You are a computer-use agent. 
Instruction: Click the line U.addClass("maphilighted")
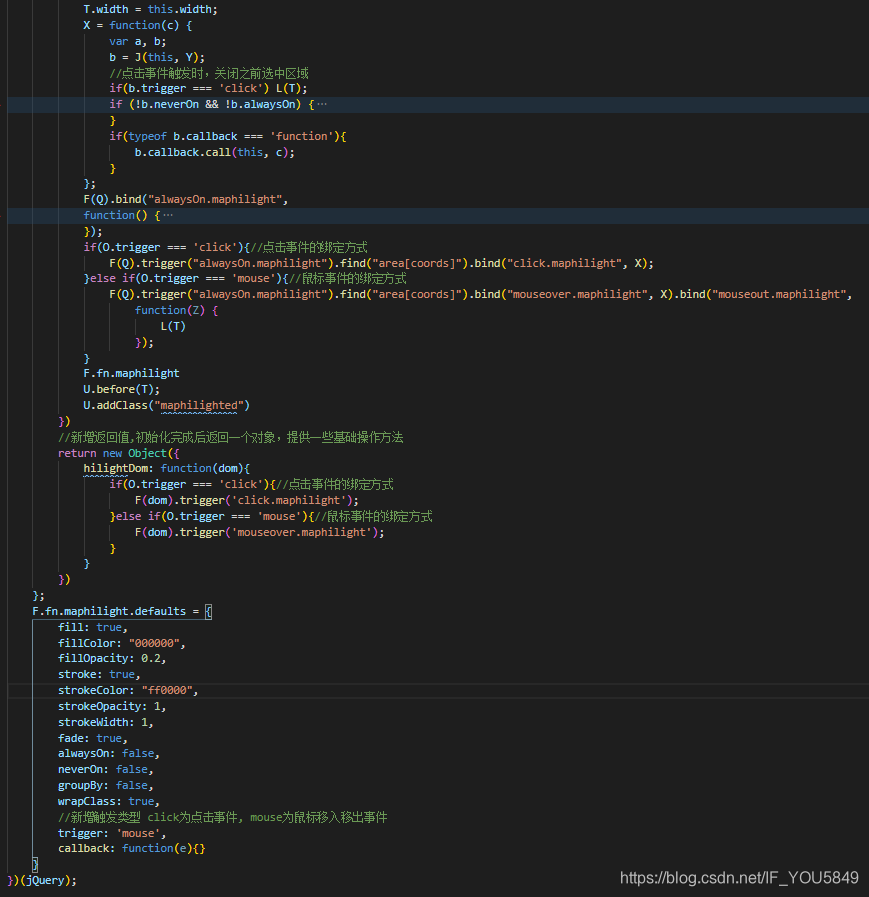point(166,405)
